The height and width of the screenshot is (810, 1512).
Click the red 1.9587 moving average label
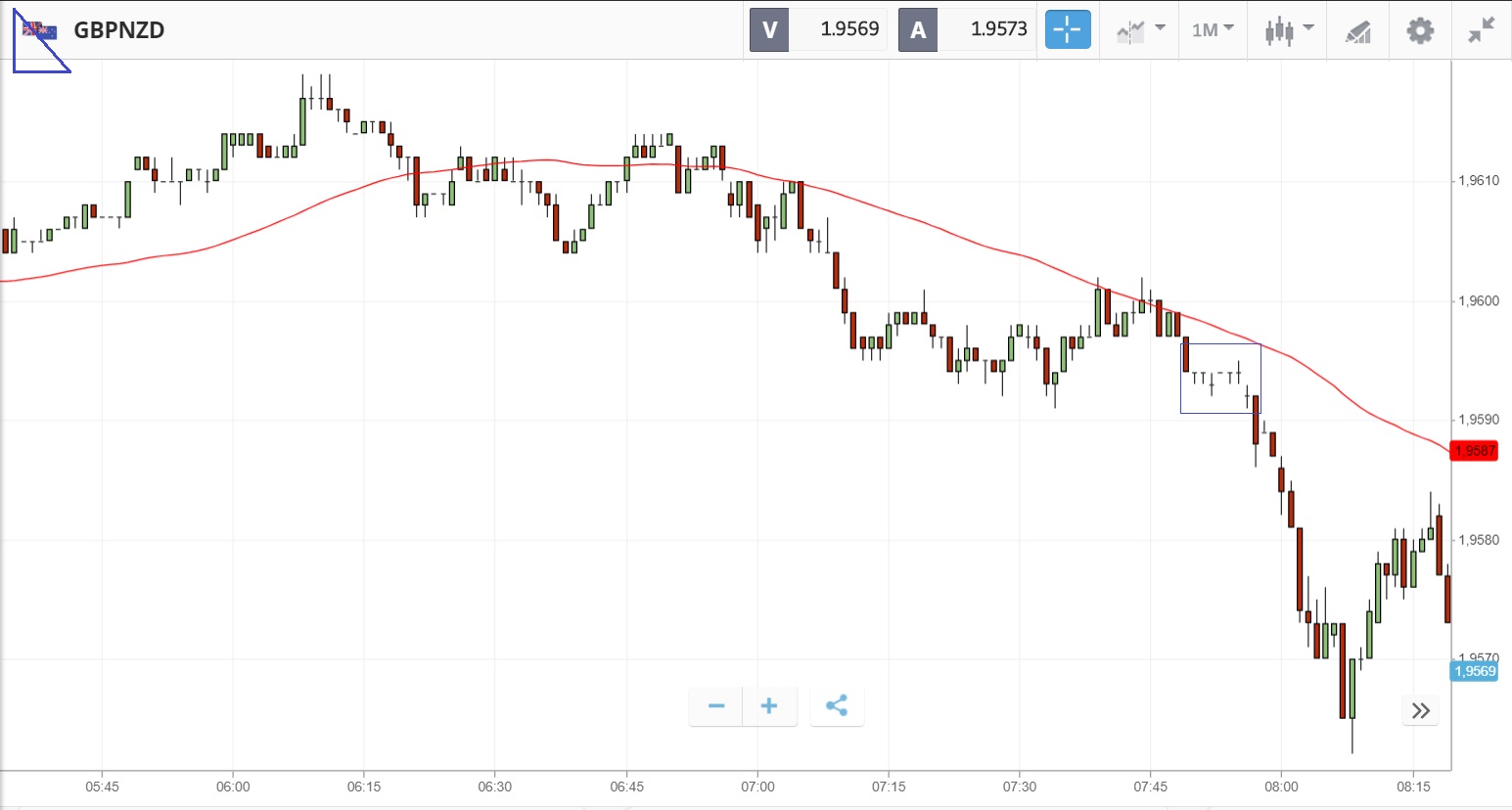pos(1475,451)
